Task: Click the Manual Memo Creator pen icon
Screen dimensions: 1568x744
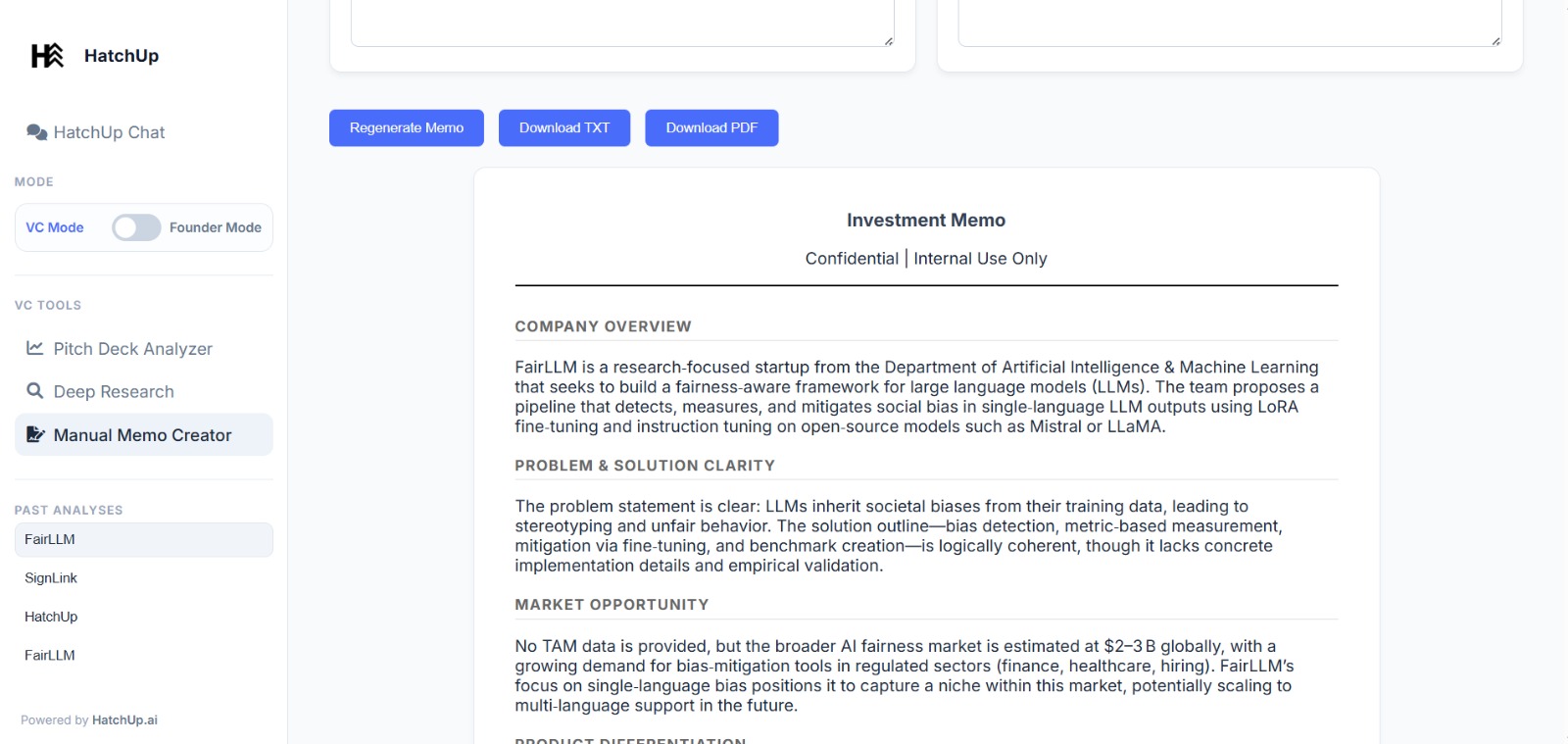Action: pos(35,434)
